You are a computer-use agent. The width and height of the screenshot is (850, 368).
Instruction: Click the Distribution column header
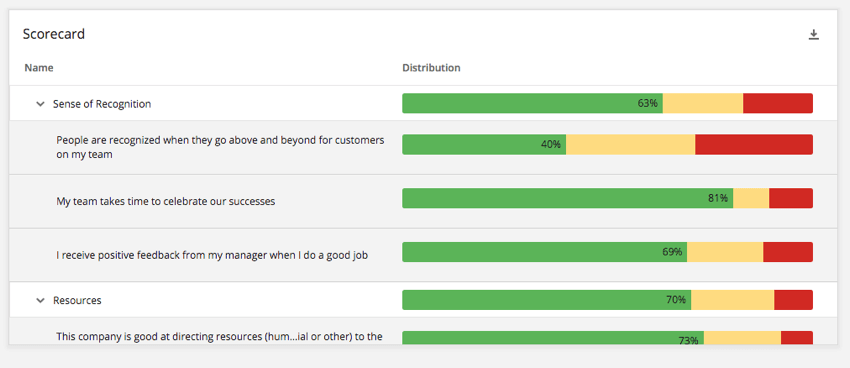point(432,68)
